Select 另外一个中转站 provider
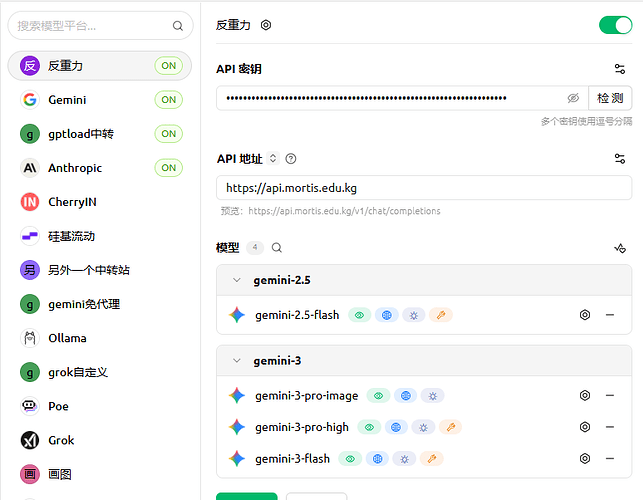 click(x=100, y=270)
